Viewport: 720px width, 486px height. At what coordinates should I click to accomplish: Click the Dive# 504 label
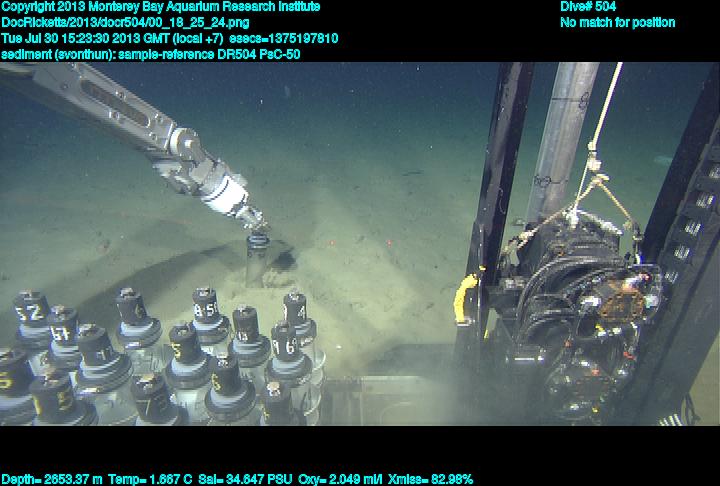coord(588,7)
